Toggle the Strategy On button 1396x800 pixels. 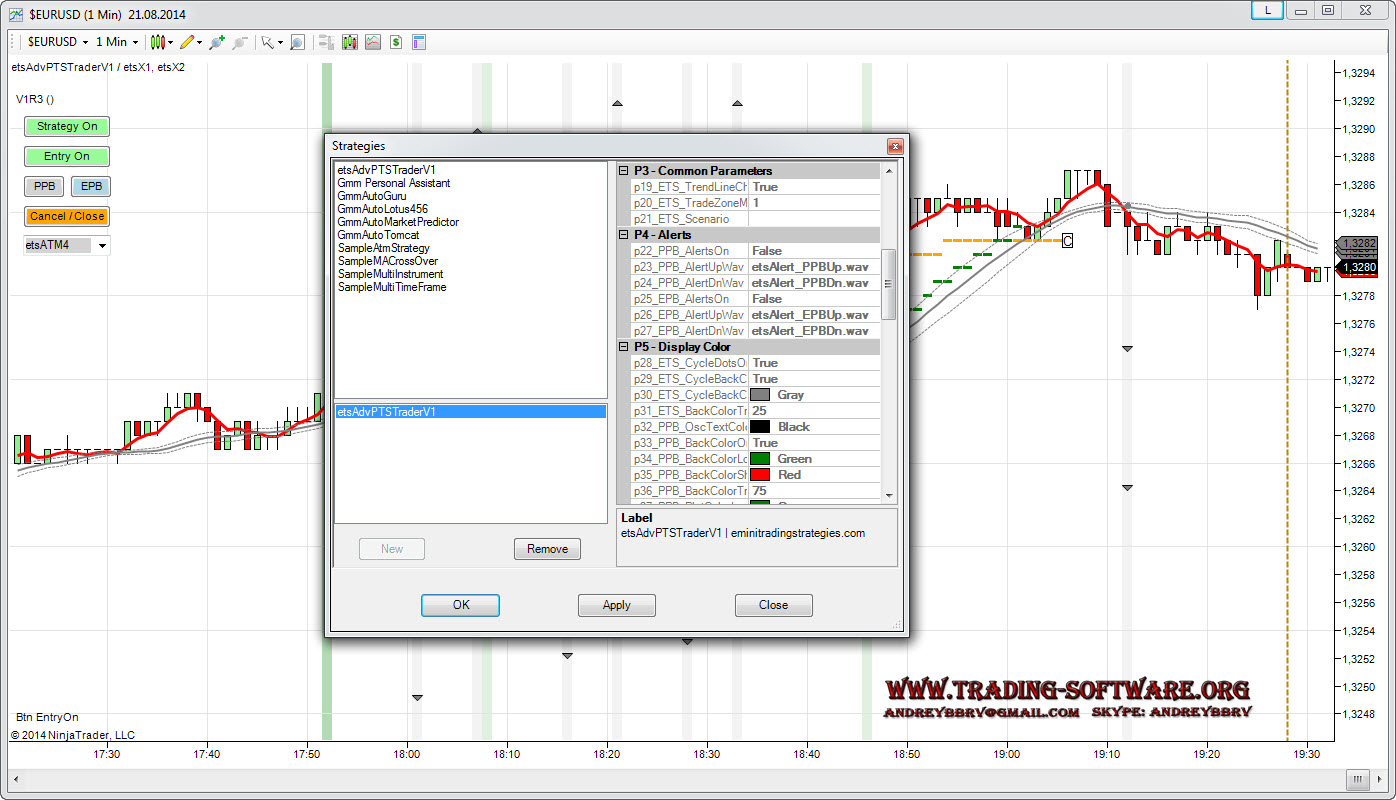tap(67, 126)
